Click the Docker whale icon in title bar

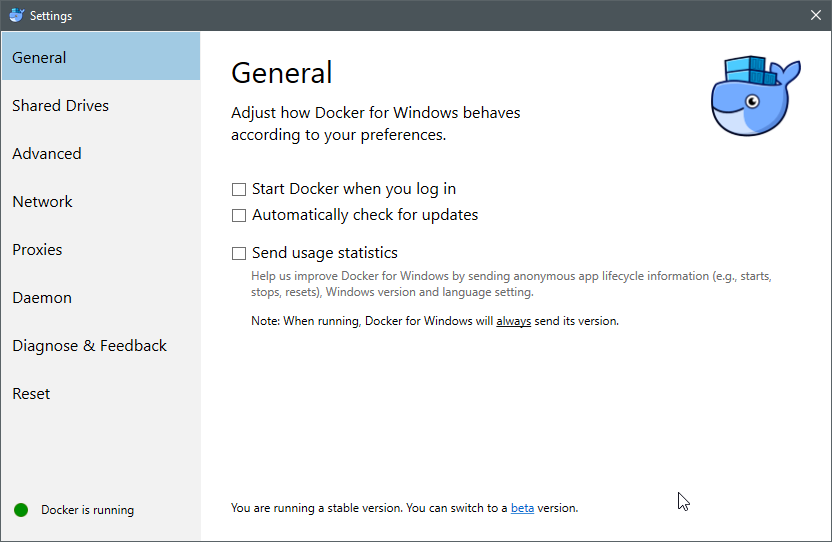click(x=16, y=15)
